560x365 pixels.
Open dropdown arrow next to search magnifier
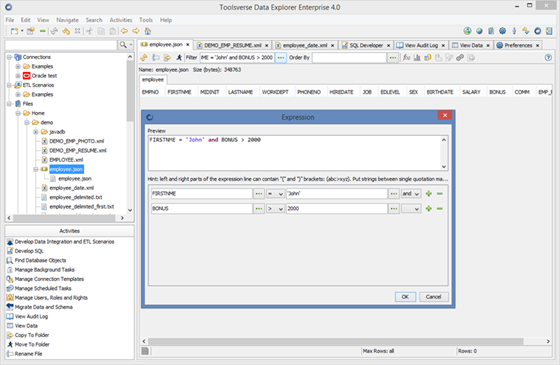coord(131,45)
